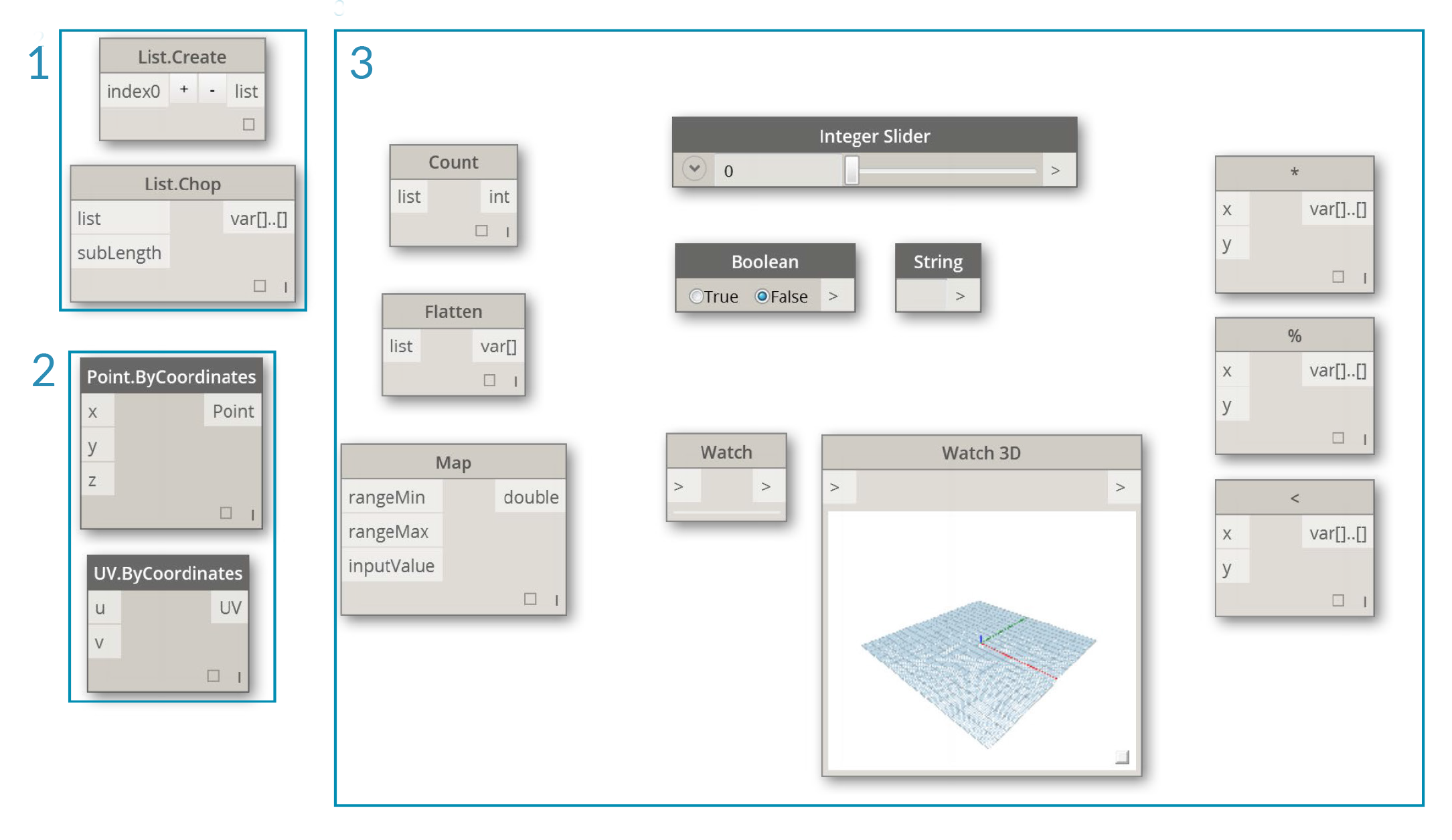Expand the Integer Slider dropdown chevron
This screenshot has height=840, width=1452.
point(694,170)
